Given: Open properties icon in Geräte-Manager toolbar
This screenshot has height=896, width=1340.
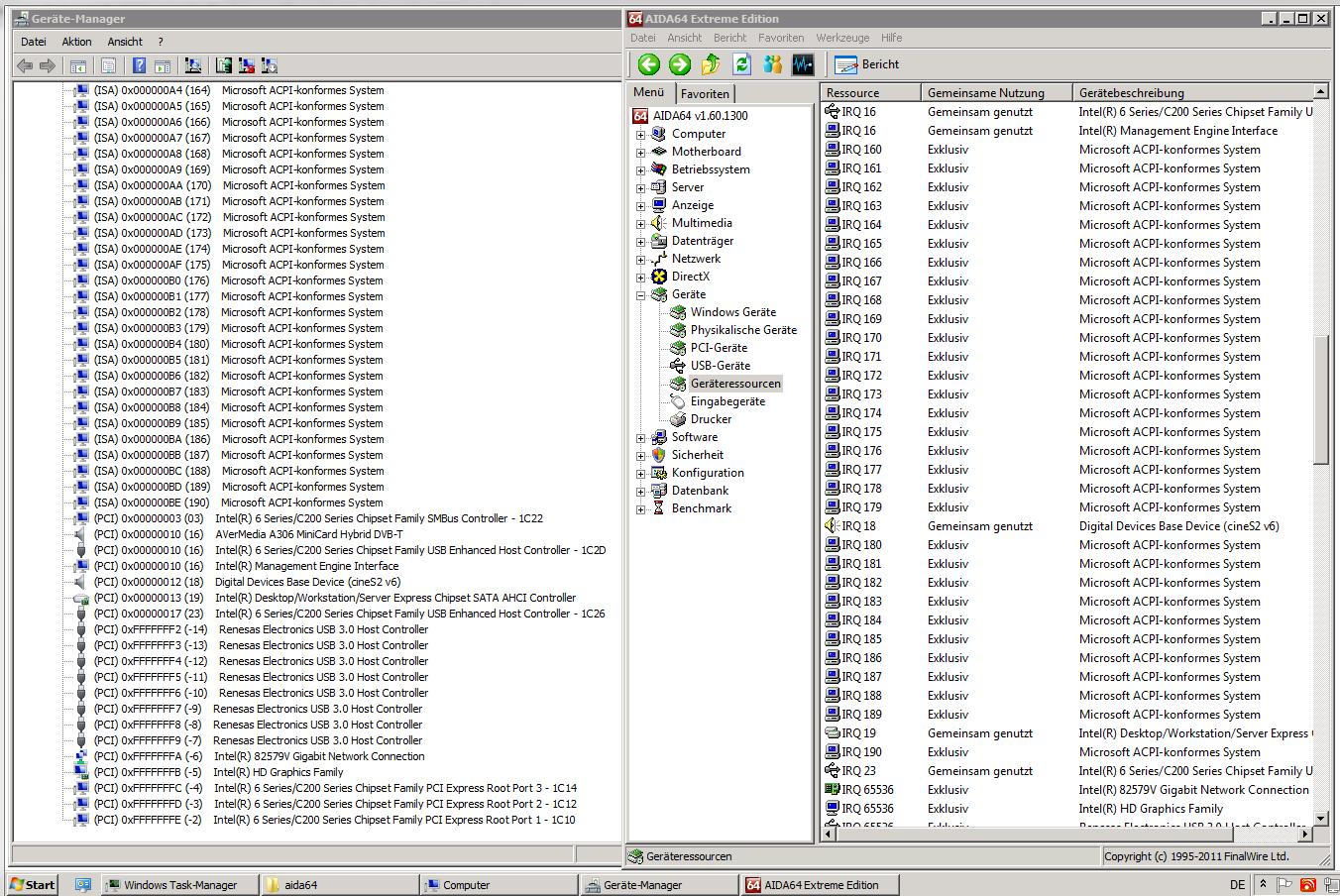Looking at the screenshot, I should [109, 66].
